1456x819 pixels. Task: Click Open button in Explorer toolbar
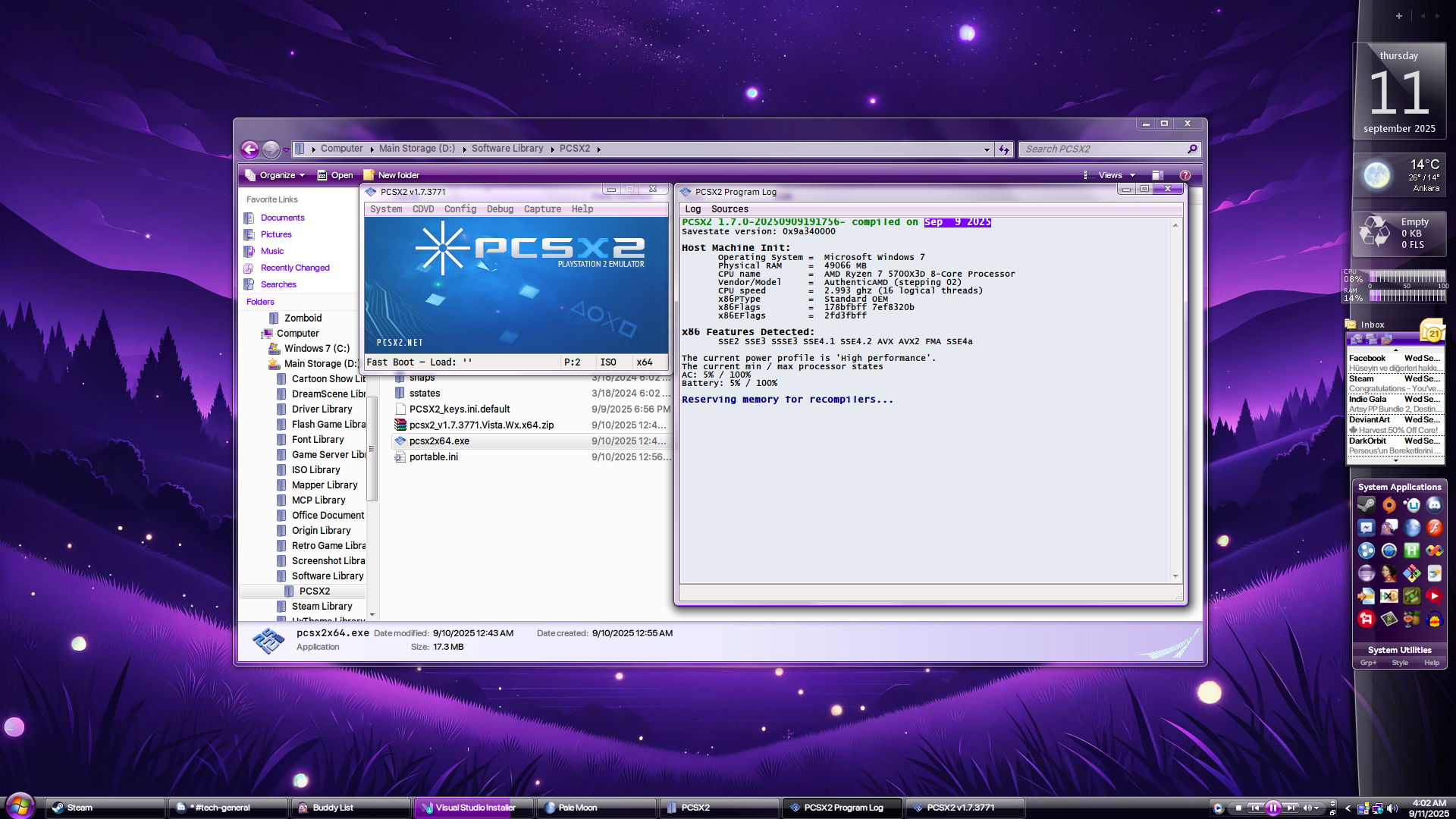point(335,175)
